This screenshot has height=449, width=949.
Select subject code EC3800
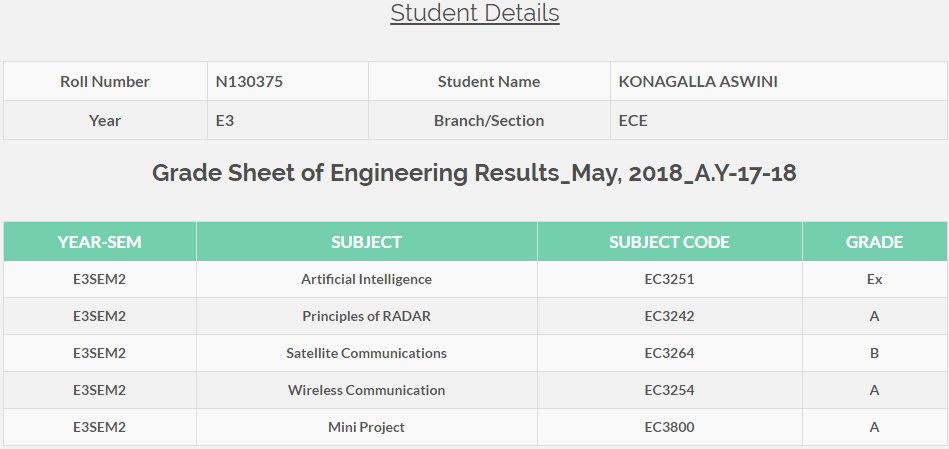pos(669,427)
